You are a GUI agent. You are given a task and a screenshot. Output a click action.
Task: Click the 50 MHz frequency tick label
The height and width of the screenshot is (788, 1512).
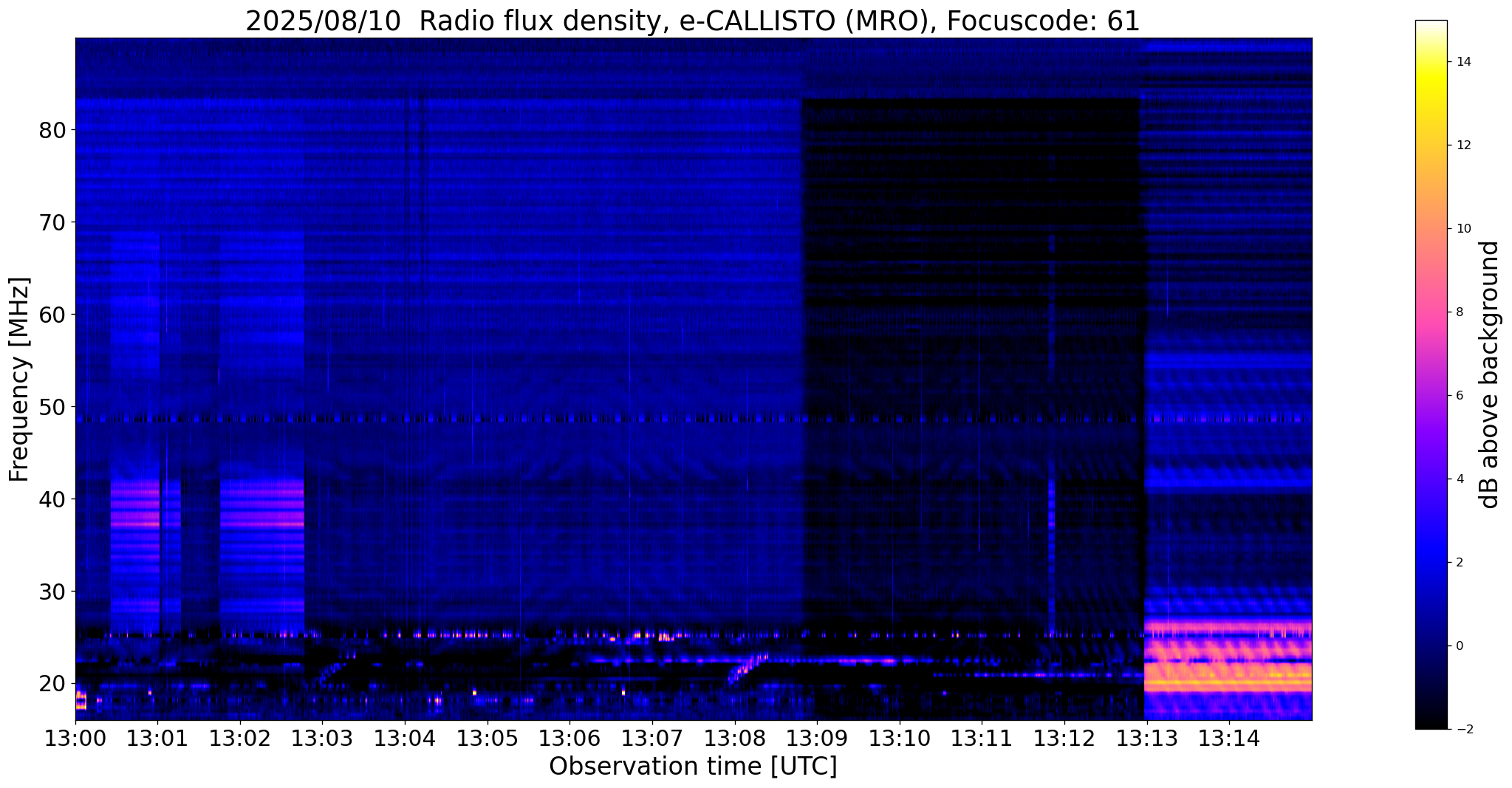(x=52, y=407)
